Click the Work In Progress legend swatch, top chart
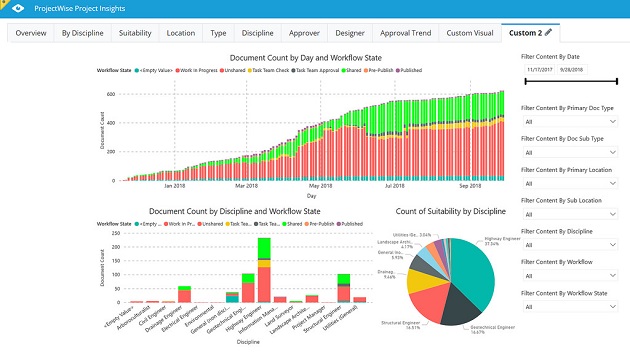630x360 pixels. (x=177, y=70)
